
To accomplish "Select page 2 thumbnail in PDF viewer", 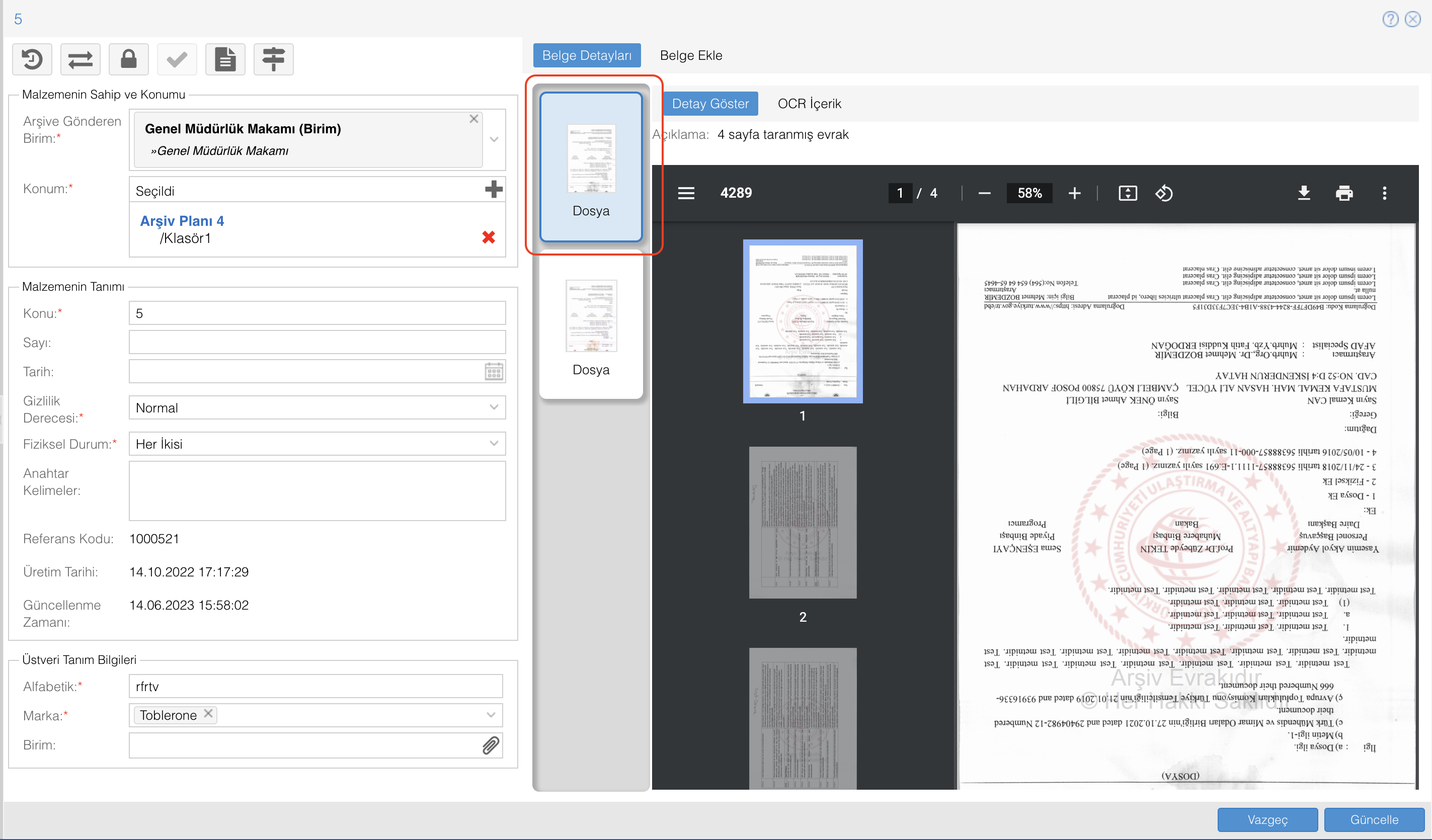I will (x=802, y=522).
